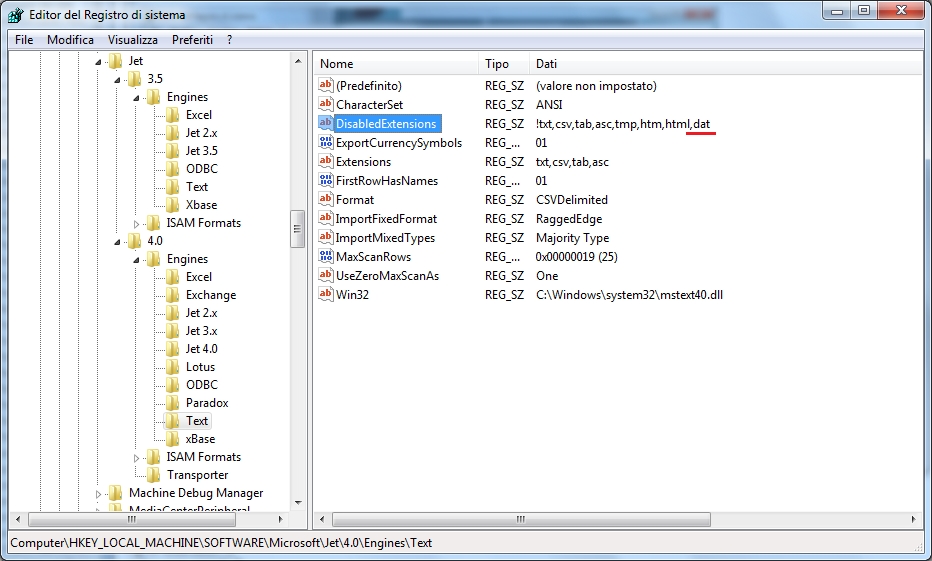Click the string icon of CharacterSet value
This screenshot has width=932, height=561.
(326, 104)
